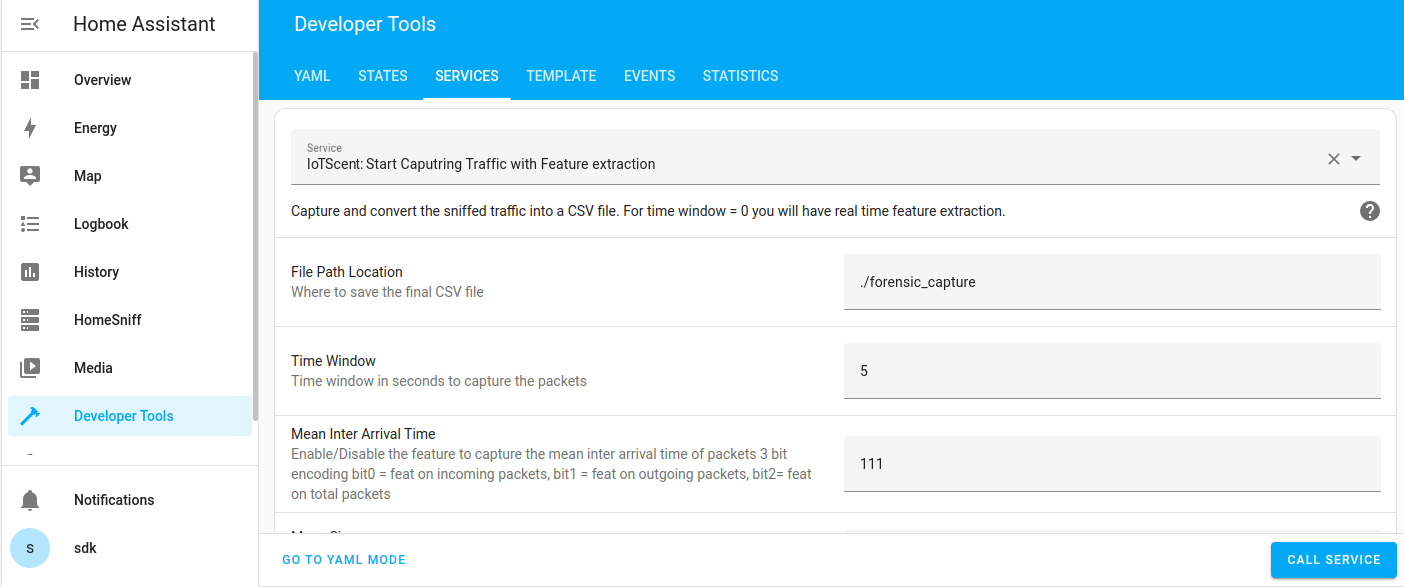Image resolution: width=1404 pixels, height=587 pixels.
Task: Click the Notifications bell icon
Action: tap(30, 500)
